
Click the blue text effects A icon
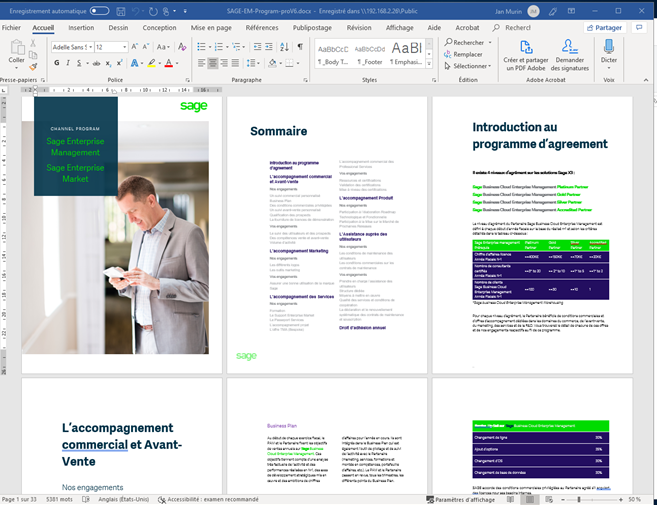point(135,63)
